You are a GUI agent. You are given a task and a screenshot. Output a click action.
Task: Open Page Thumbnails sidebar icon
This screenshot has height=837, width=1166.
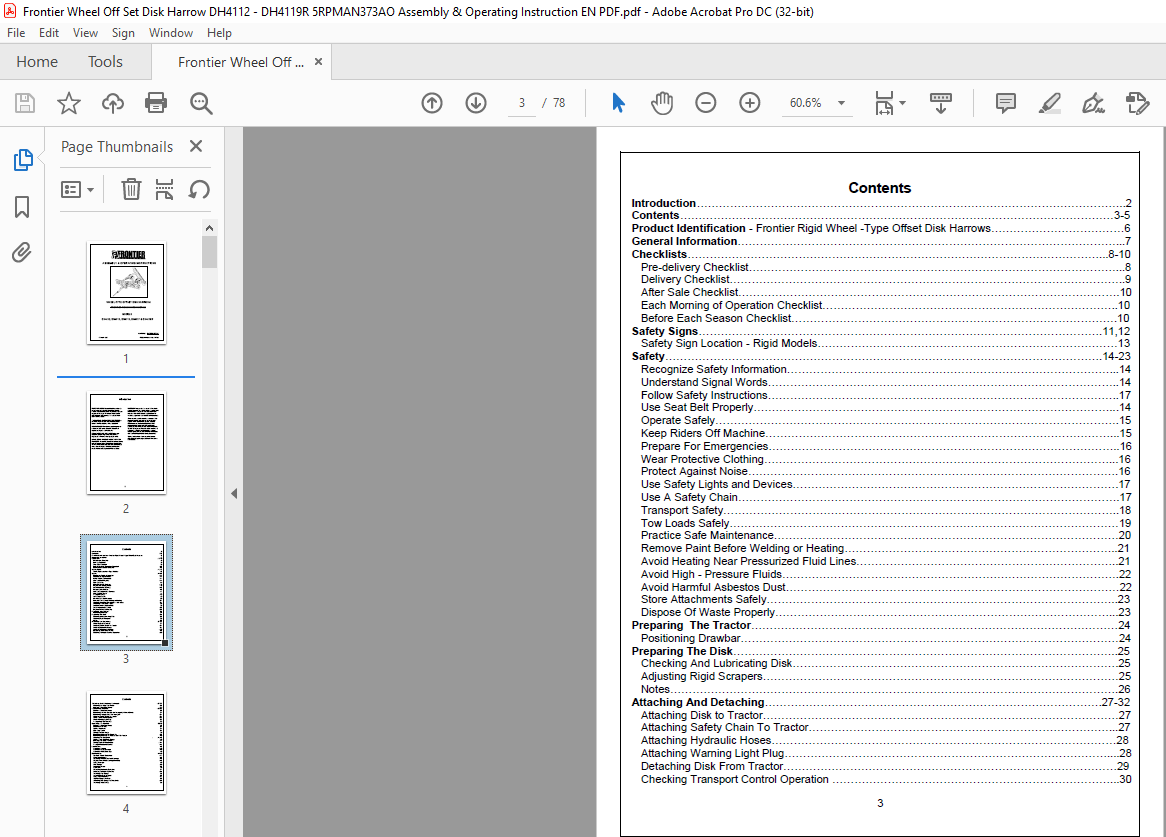point(23,160)
